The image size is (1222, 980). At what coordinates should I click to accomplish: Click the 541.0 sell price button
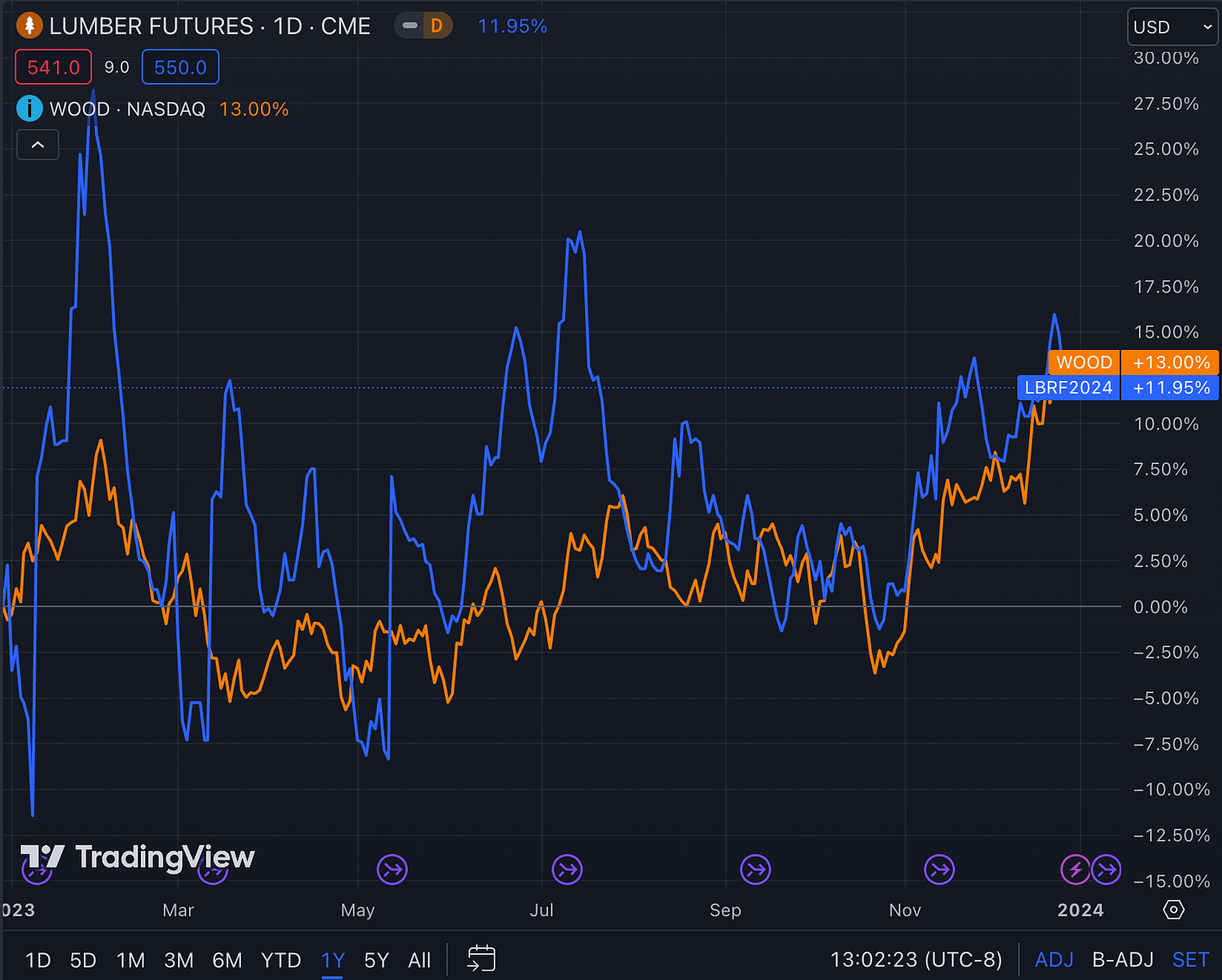coord(54,67)
